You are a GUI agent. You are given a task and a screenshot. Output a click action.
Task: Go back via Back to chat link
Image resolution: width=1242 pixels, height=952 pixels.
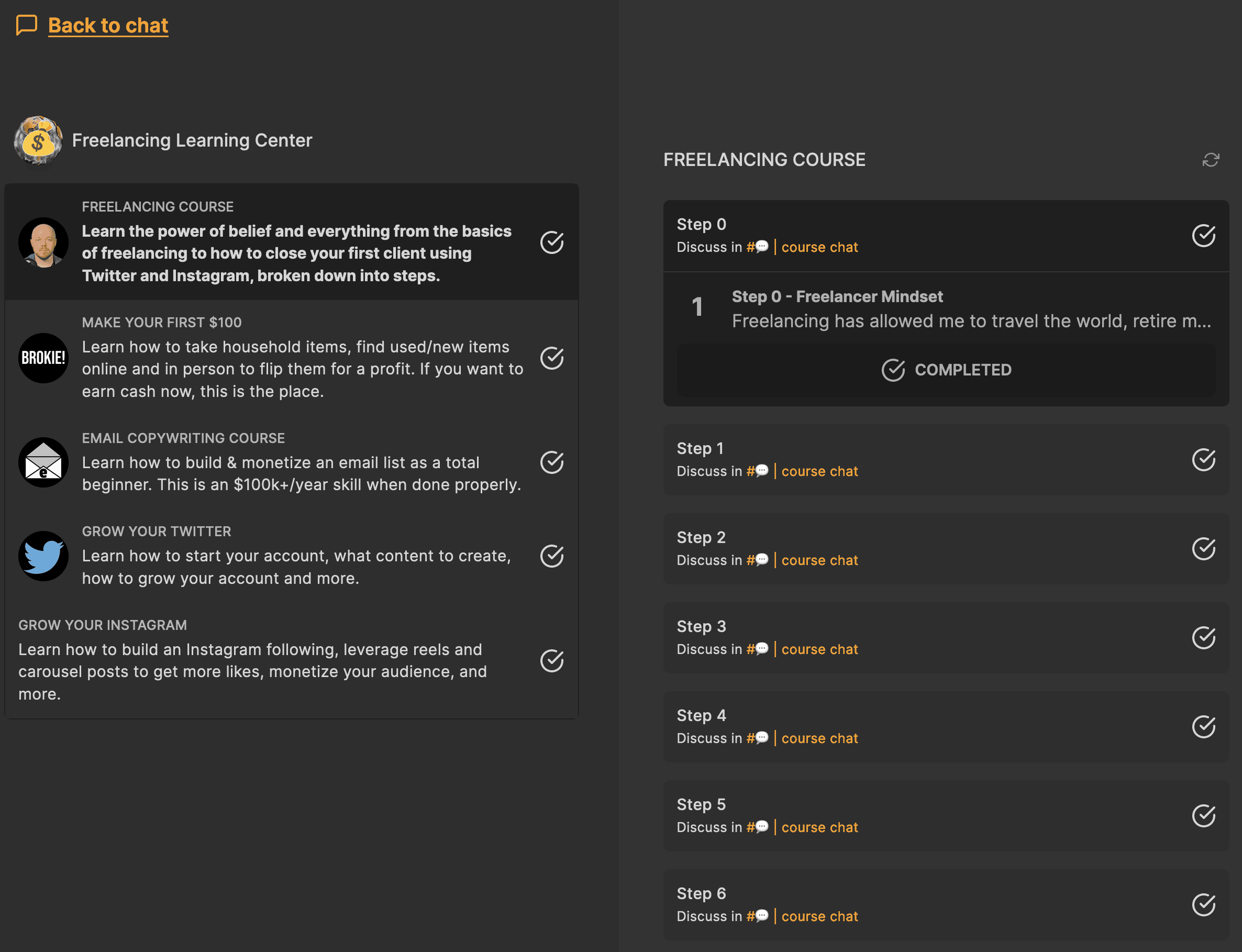(x=108, y=26)
